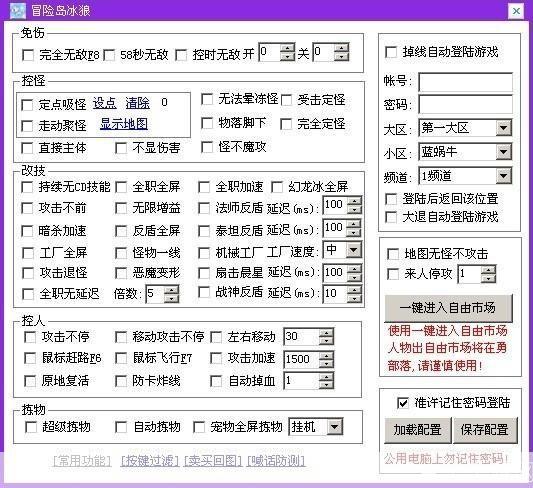
Task: Toggle 移动攻击不停 checkbox
Action: [x=121, y=337]
